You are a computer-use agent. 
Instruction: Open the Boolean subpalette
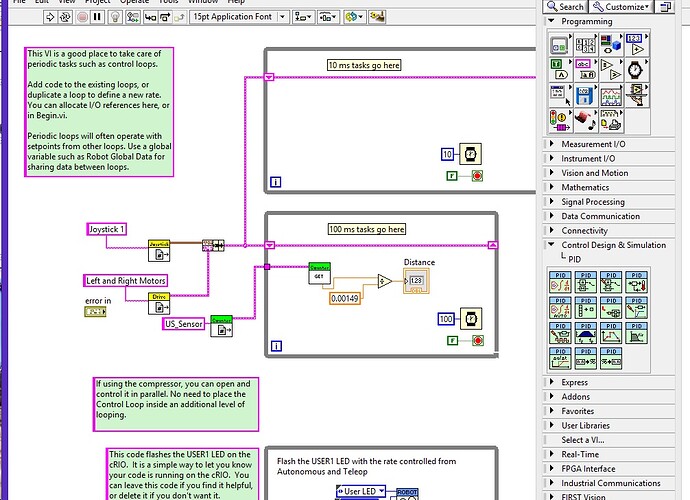point(560,70)
